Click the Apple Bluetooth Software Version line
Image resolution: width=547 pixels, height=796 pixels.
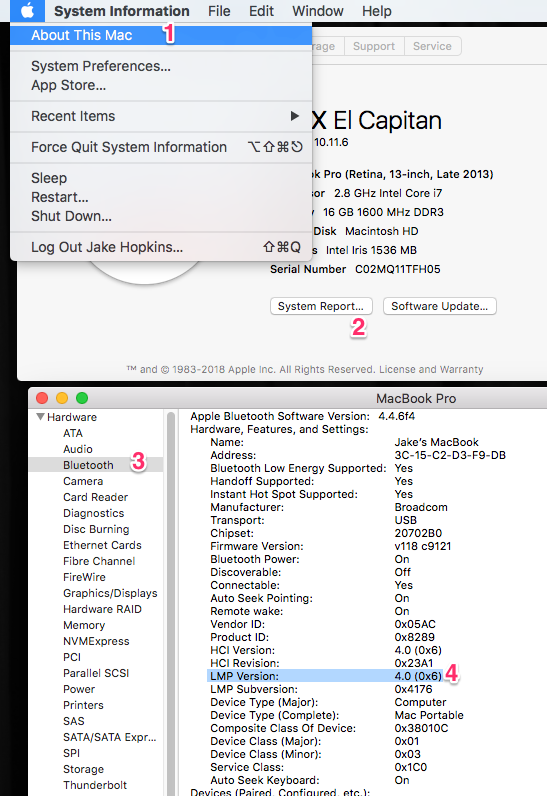tap(302, 416)
